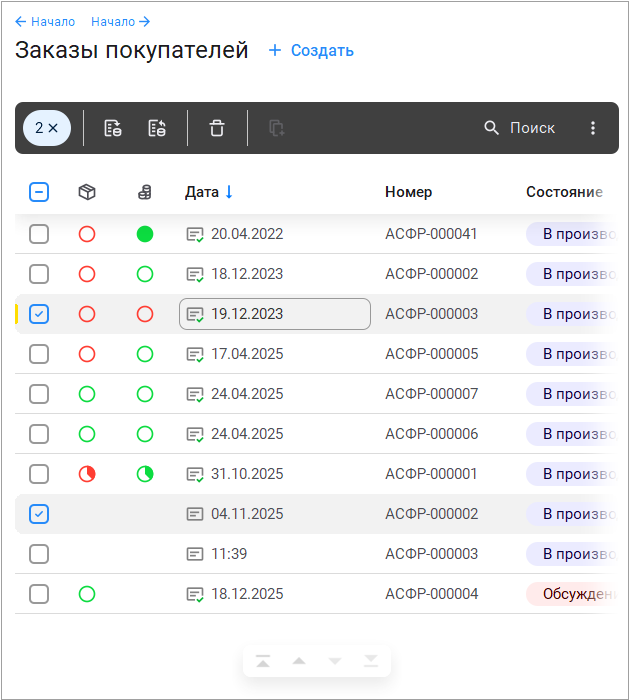
Task: Click the payment coins column header icon
Action: (x=145, y=192)
